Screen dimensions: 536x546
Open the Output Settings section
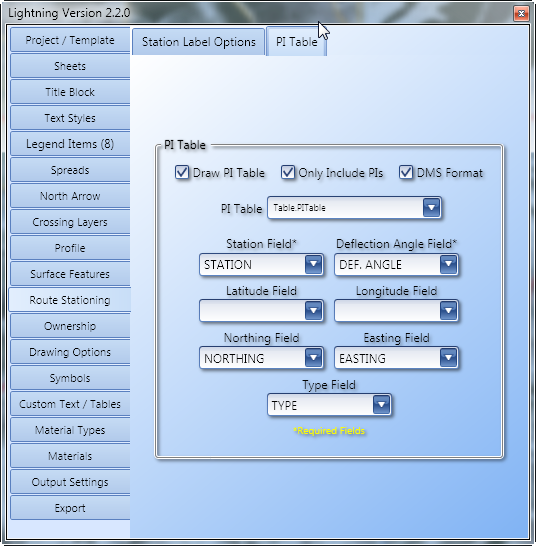70,482
